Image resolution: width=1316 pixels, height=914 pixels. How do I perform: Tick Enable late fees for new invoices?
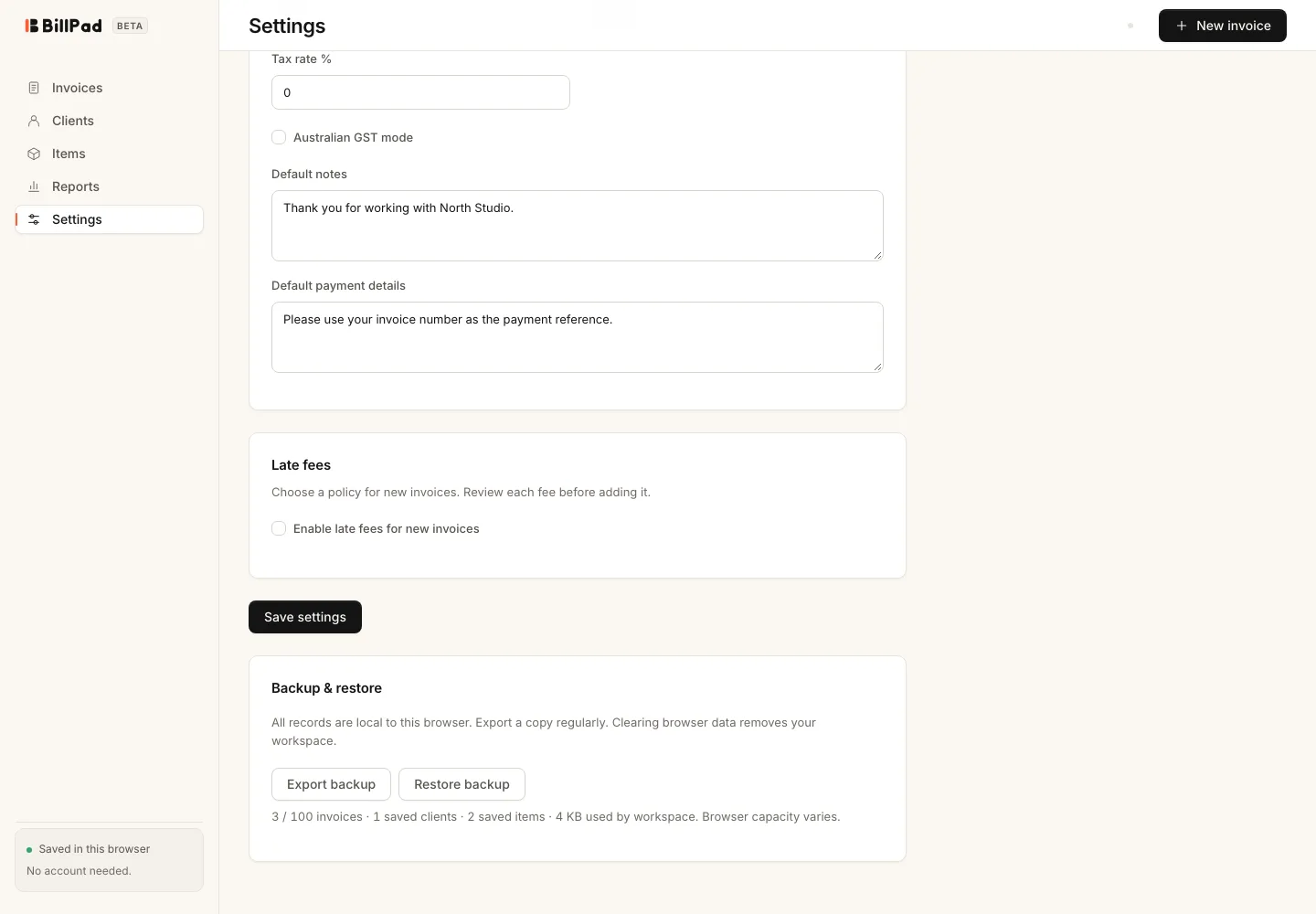(279, 528)
